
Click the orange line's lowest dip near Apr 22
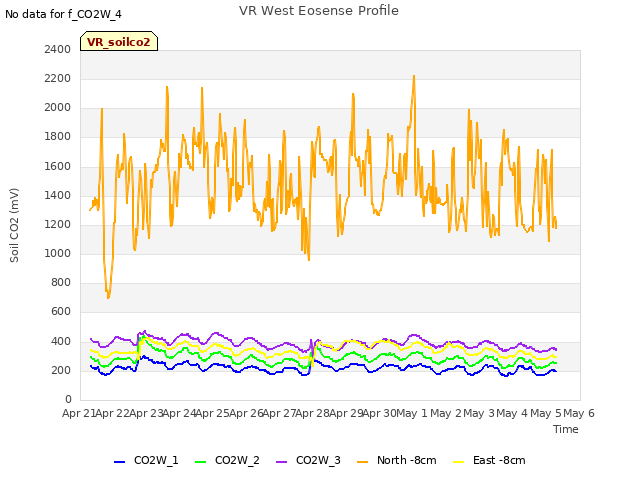pos(108,298)
